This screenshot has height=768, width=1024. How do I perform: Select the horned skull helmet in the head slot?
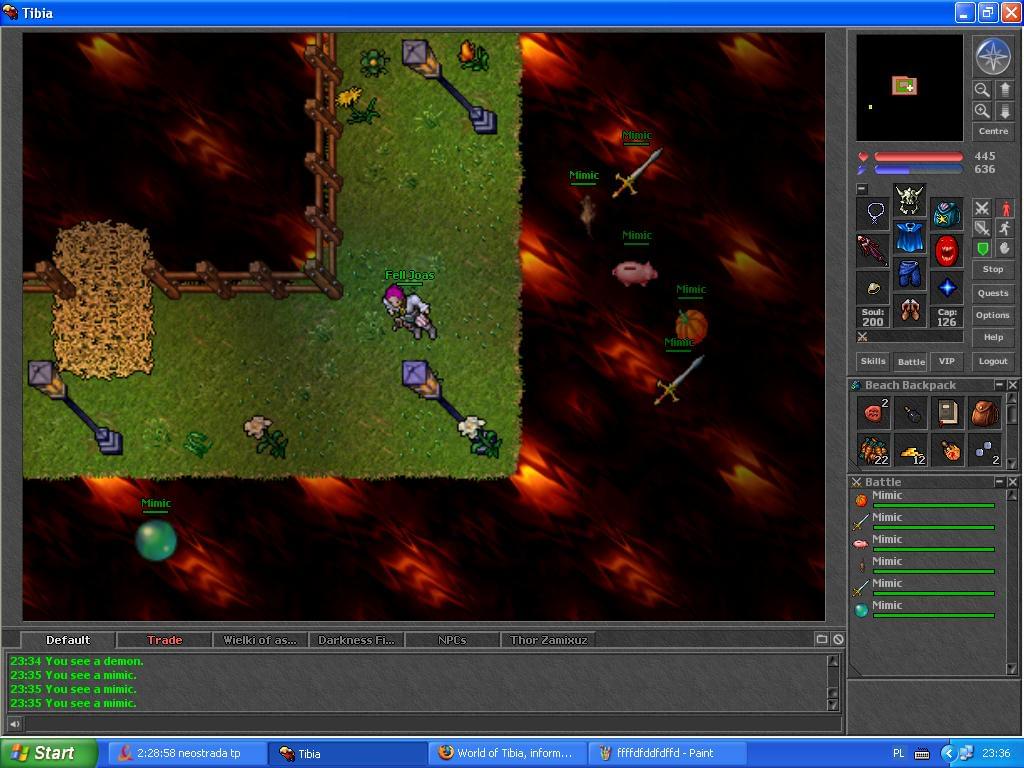pos(909,200)
